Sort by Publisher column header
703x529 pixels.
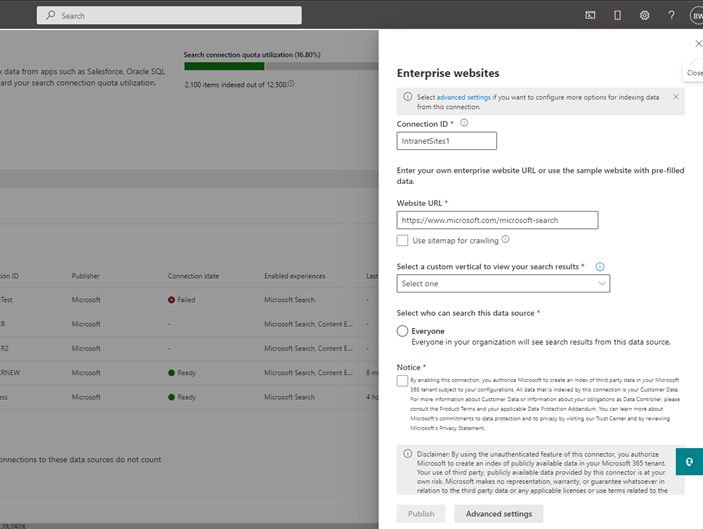coord(86,276)
